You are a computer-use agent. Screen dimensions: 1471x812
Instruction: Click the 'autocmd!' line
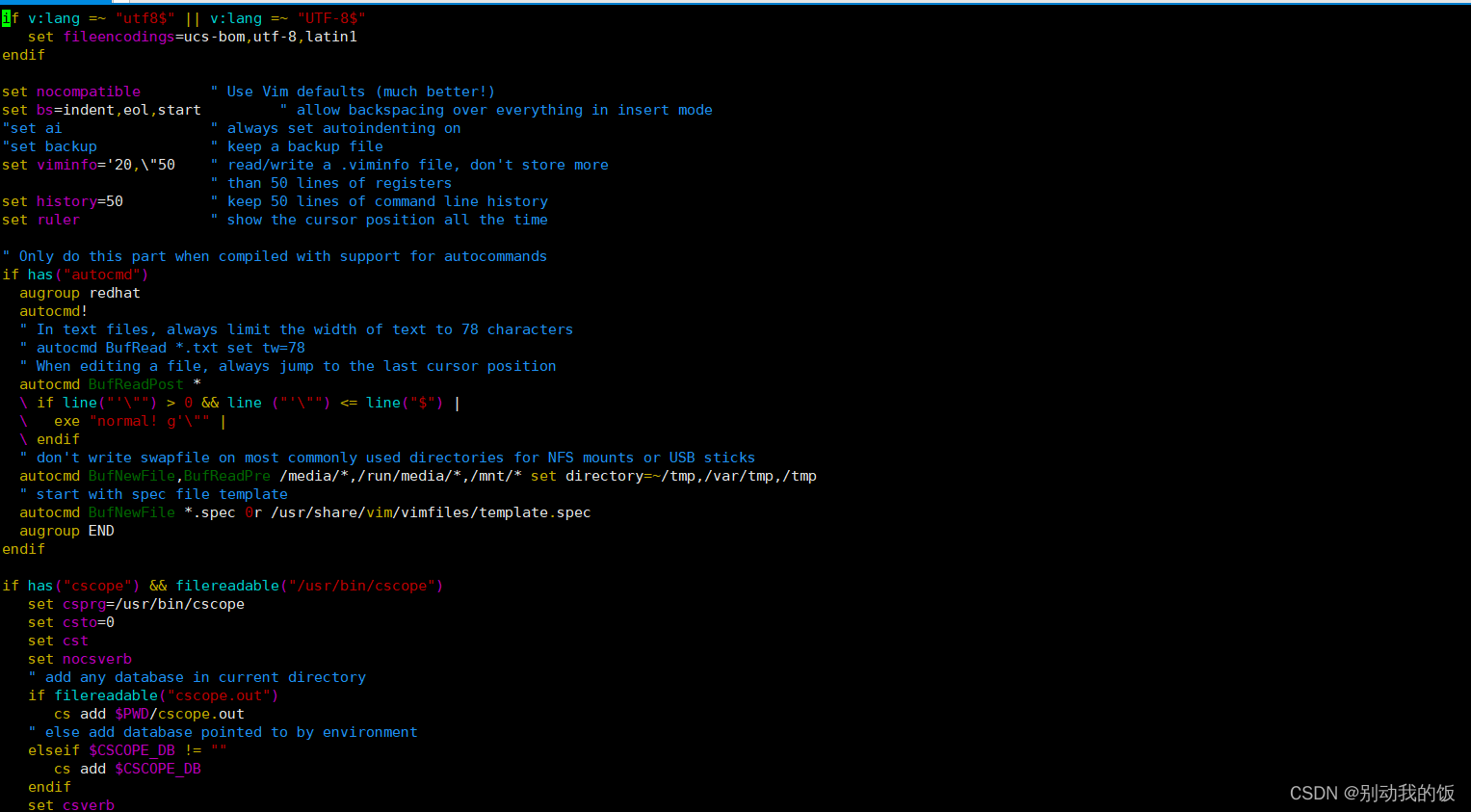(54, 311)
